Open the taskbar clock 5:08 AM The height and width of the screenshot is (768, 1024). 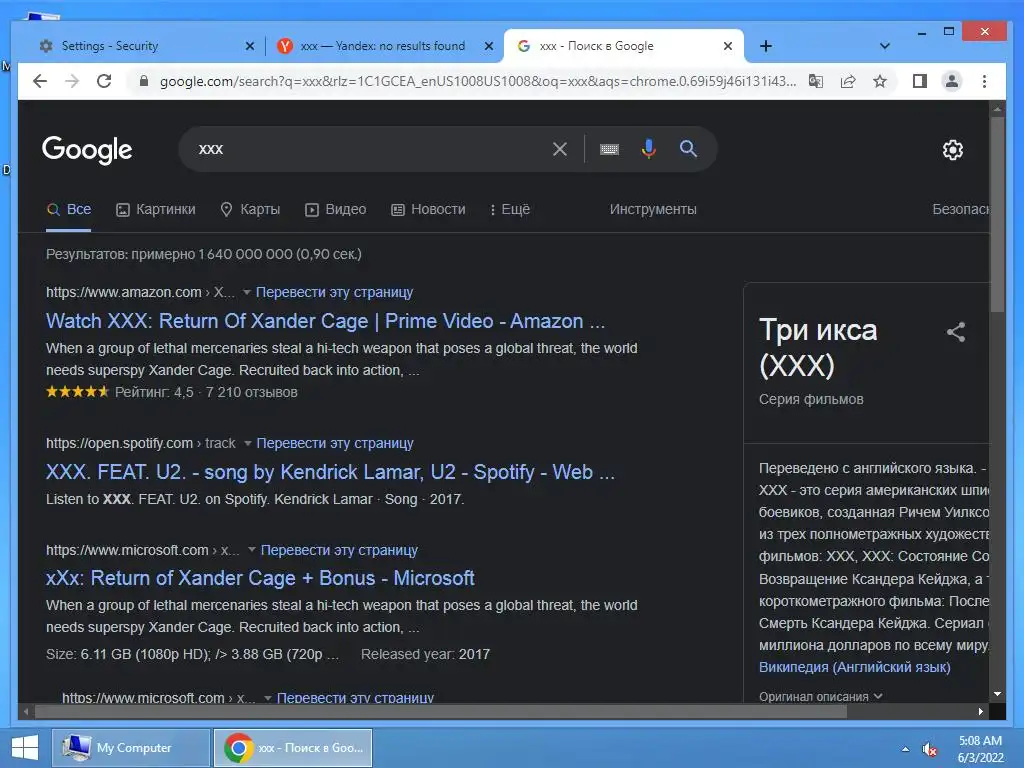[980, 749]
